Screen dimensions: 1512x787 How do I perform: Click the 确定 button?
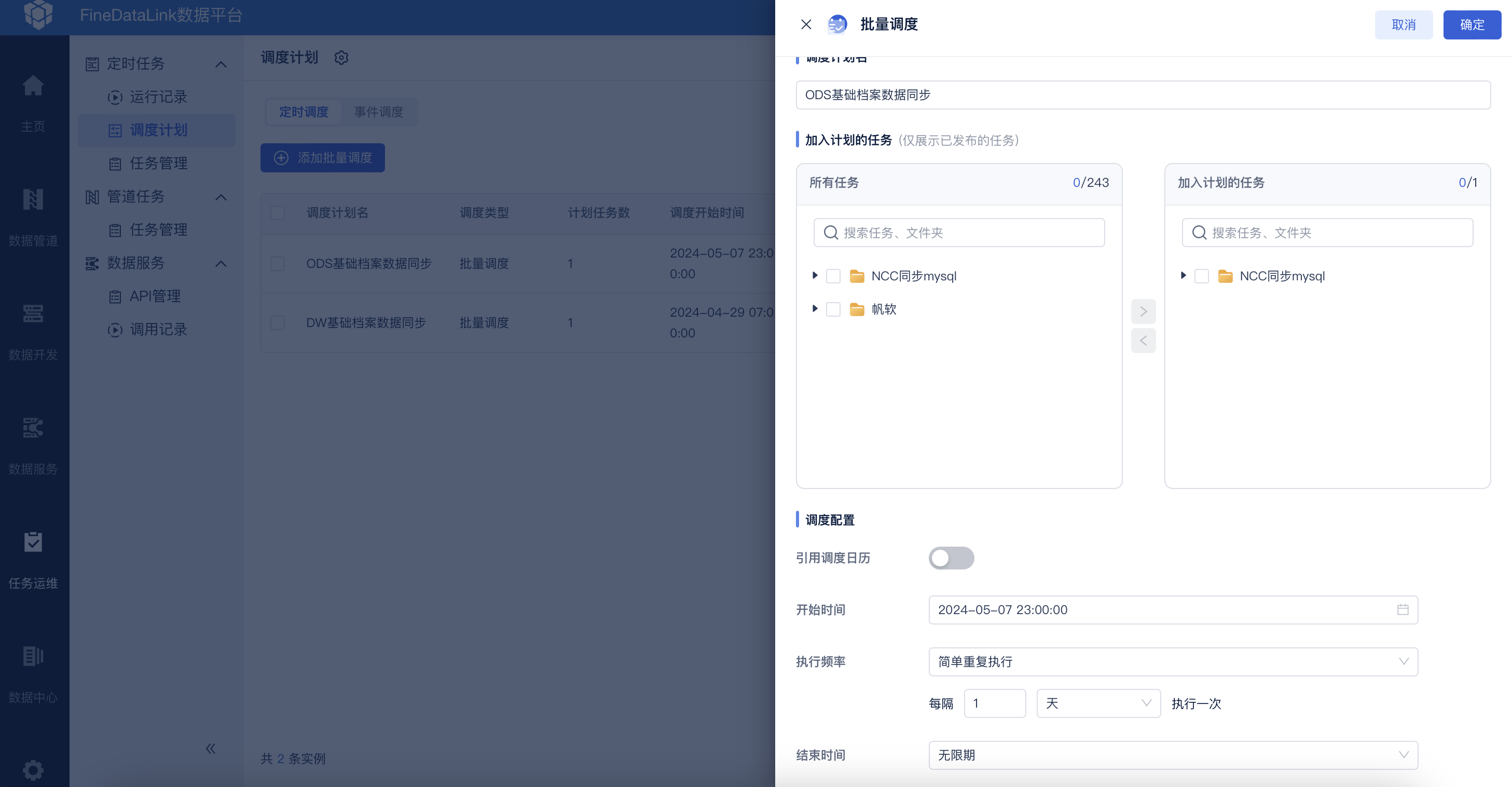point(1472,25)
